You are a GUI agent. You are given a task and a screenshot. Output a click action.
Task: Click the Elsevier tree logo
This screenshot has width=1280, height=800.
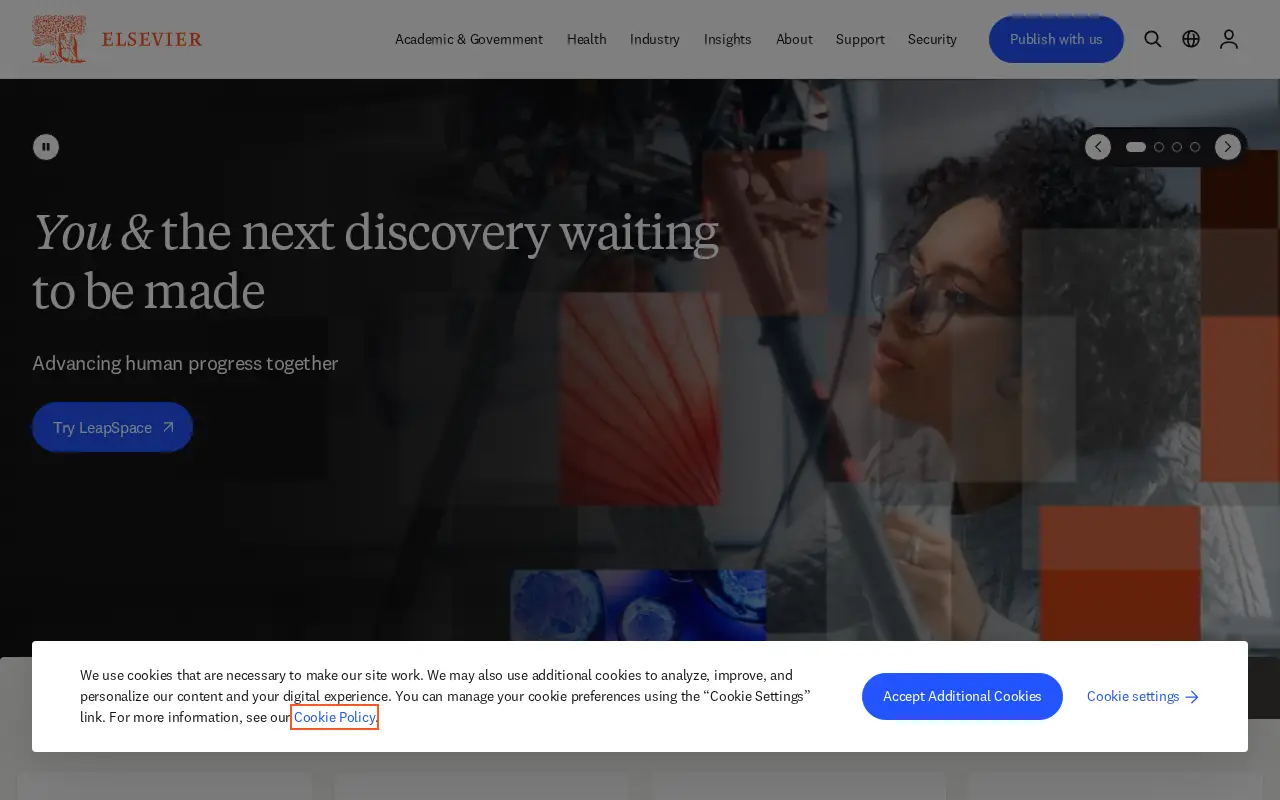pos(59,39)
